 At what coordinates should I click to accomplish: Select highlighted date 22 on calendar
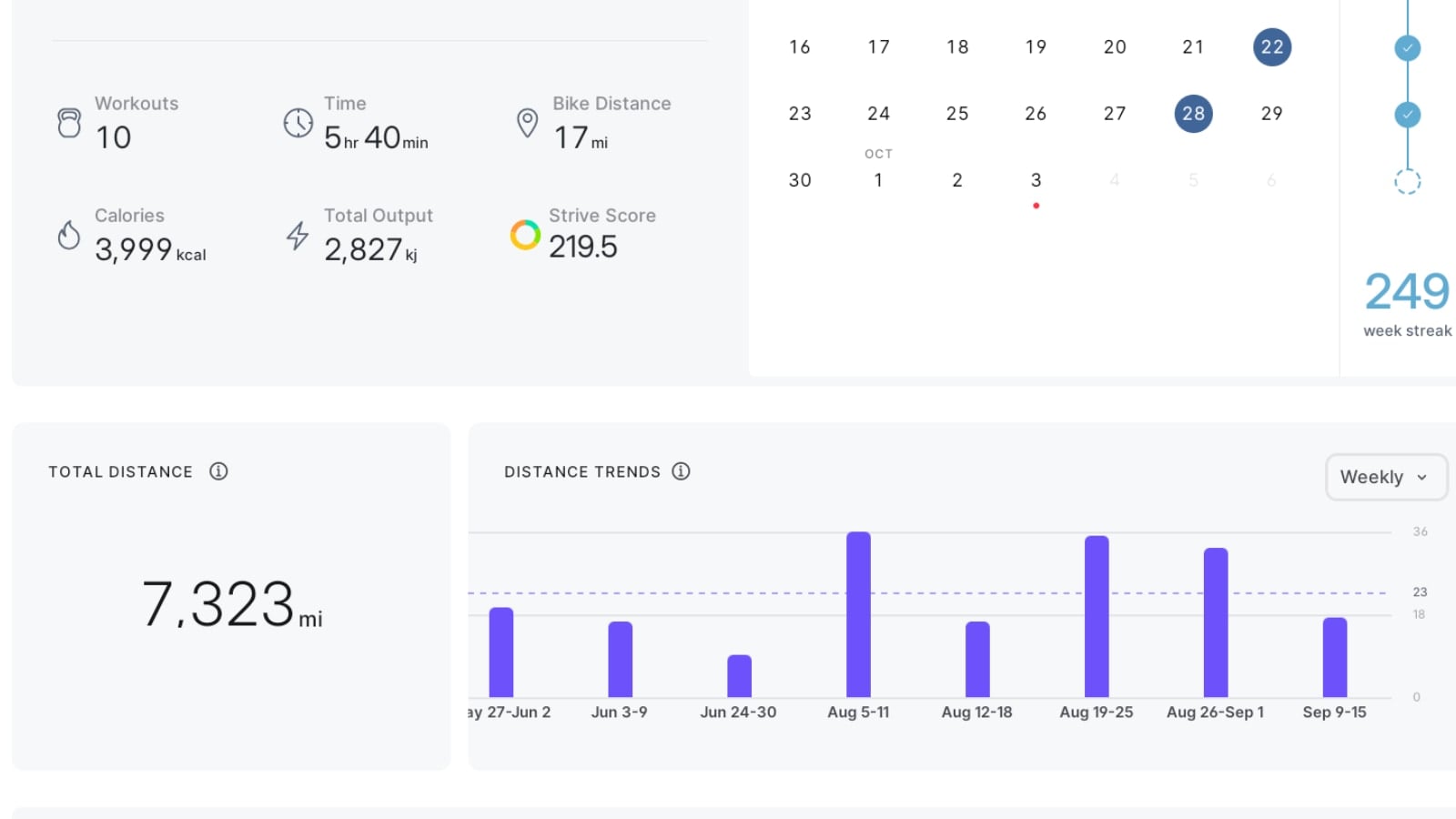[1271, 47]
